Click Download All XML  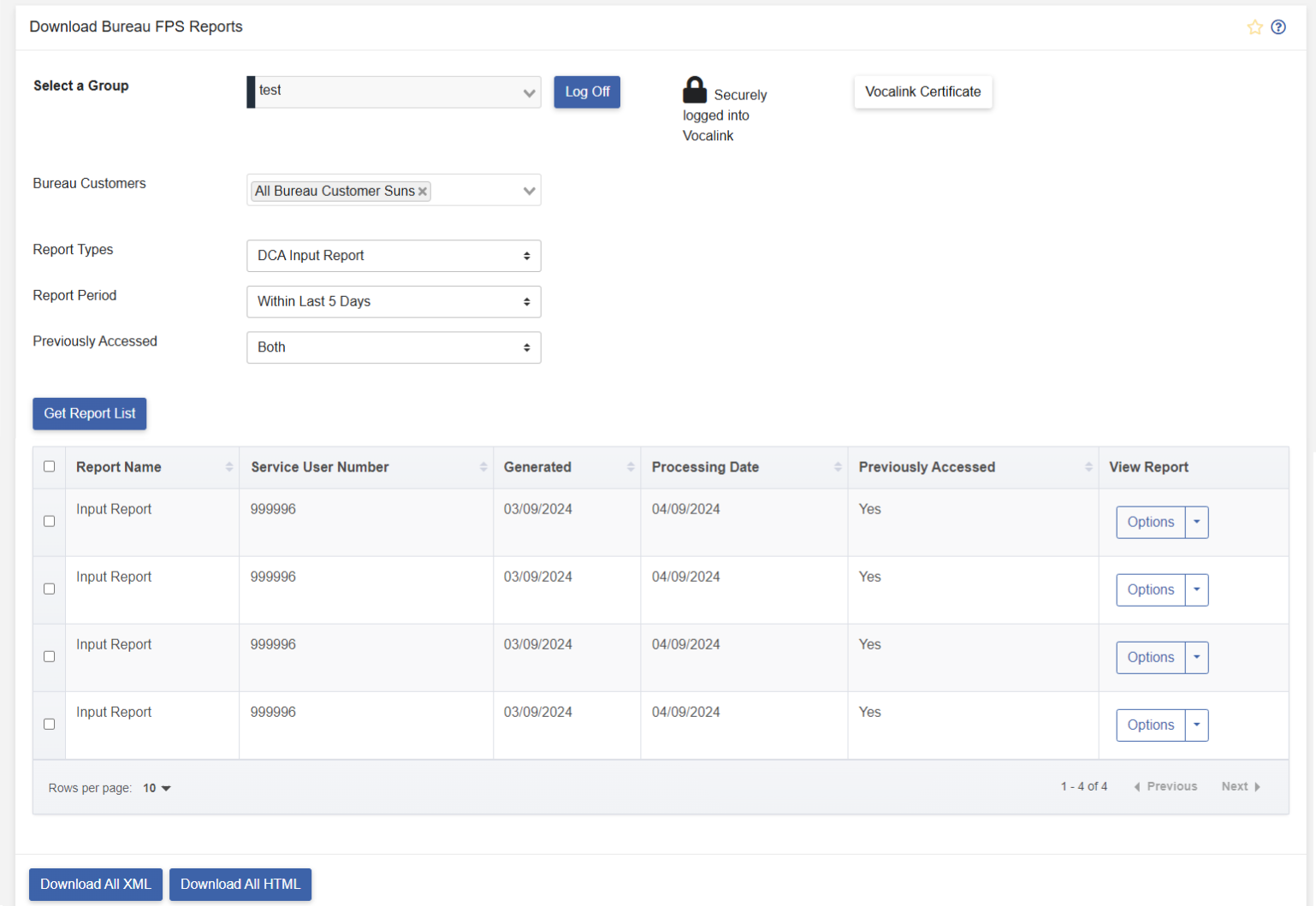96,885
